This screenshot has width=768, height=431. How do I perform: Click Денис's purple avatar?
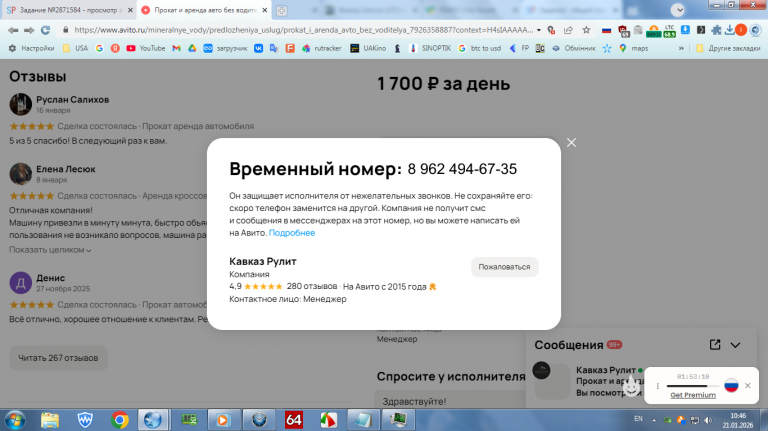(x=21, y=283)
